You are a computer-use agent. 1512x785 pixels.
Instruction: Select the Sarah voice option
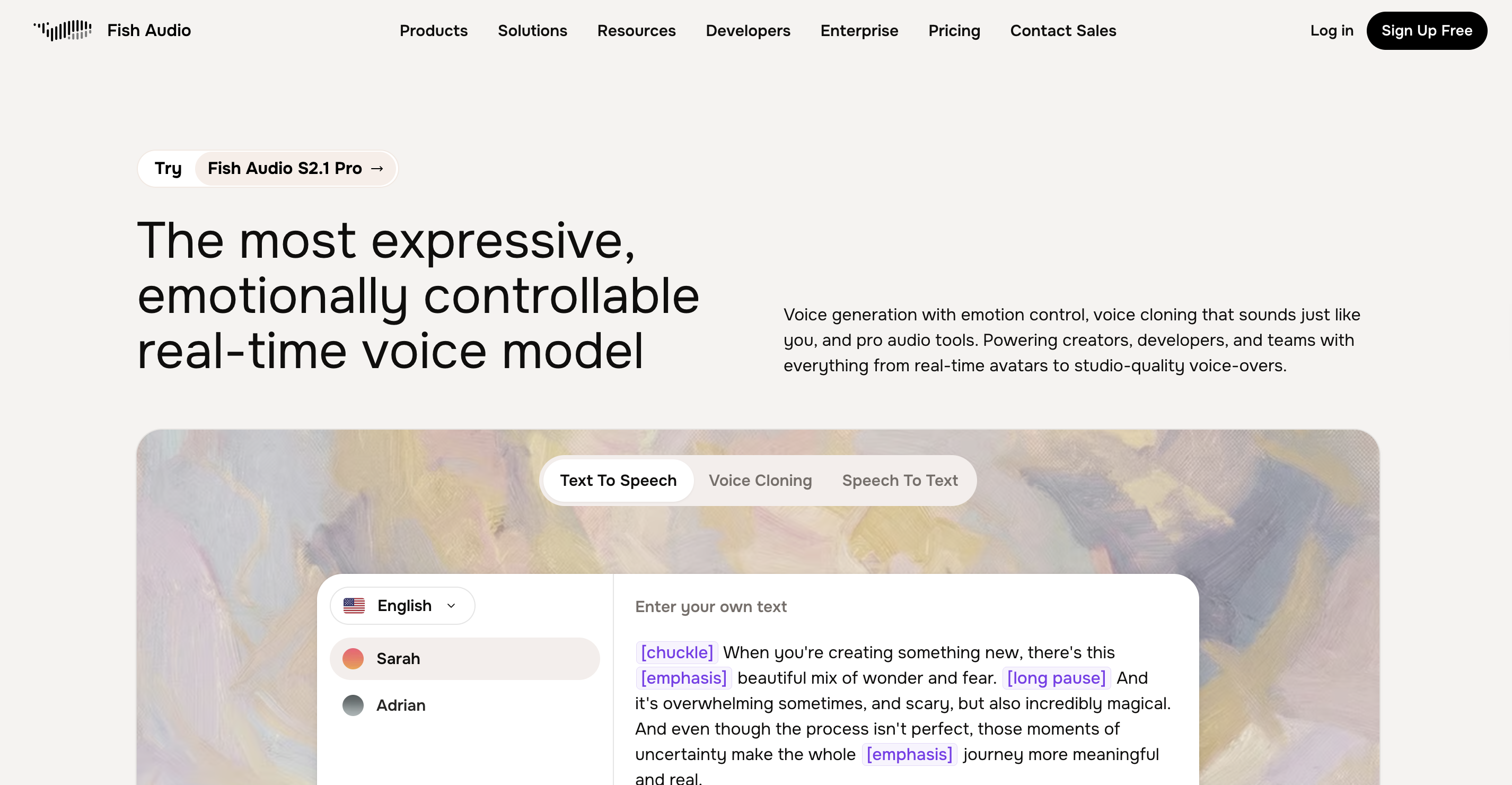click(x=464, y=659)
